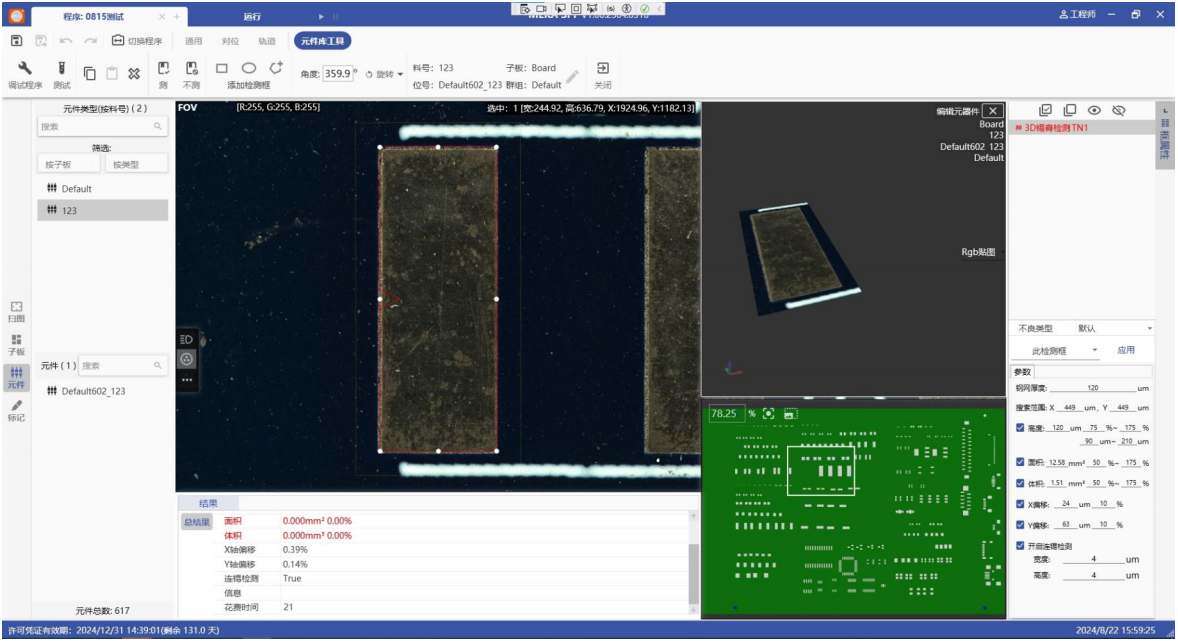Image resolution: width=1178 pixels, height=641 pixels.
Task: Close the 编辑元器件 panel with X
Action: (x=992, y=111)
